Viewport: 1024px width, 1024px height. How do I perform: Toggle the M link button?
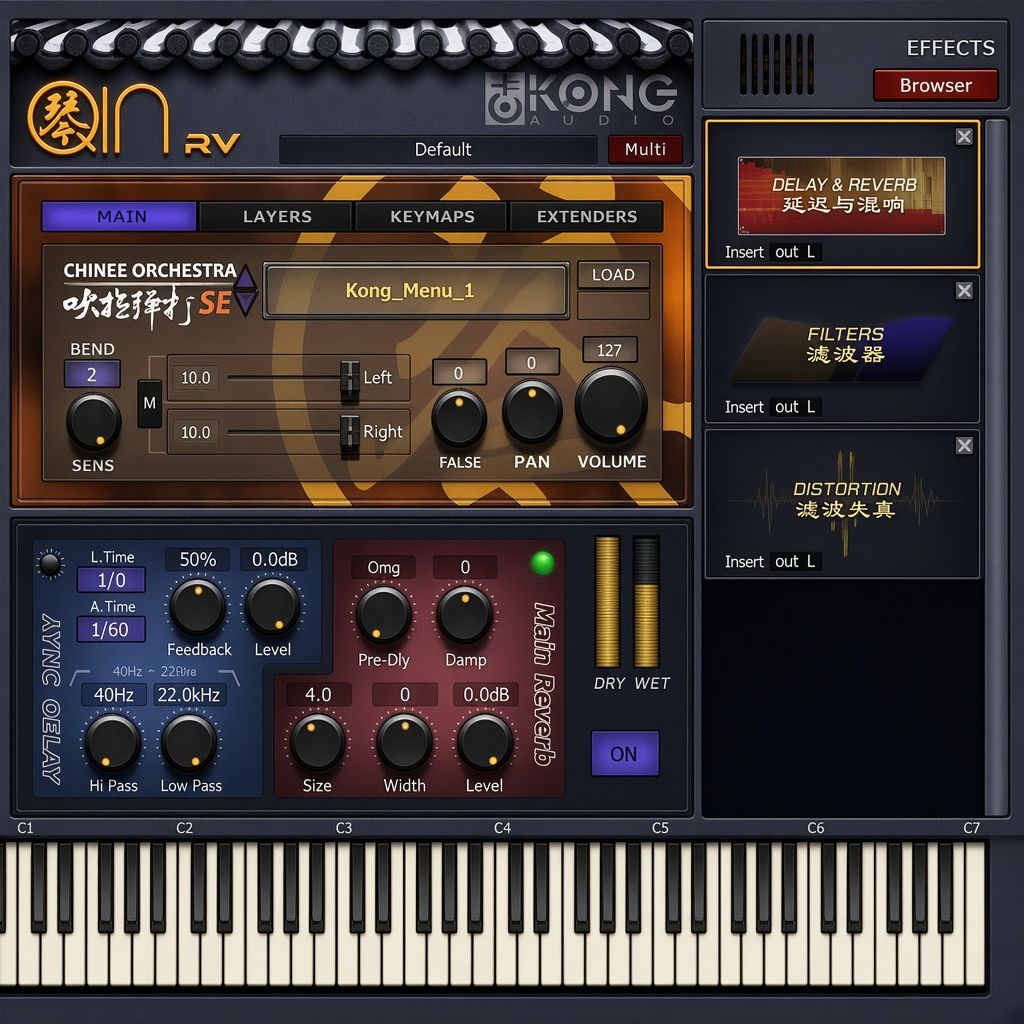[x=150, y=404]
